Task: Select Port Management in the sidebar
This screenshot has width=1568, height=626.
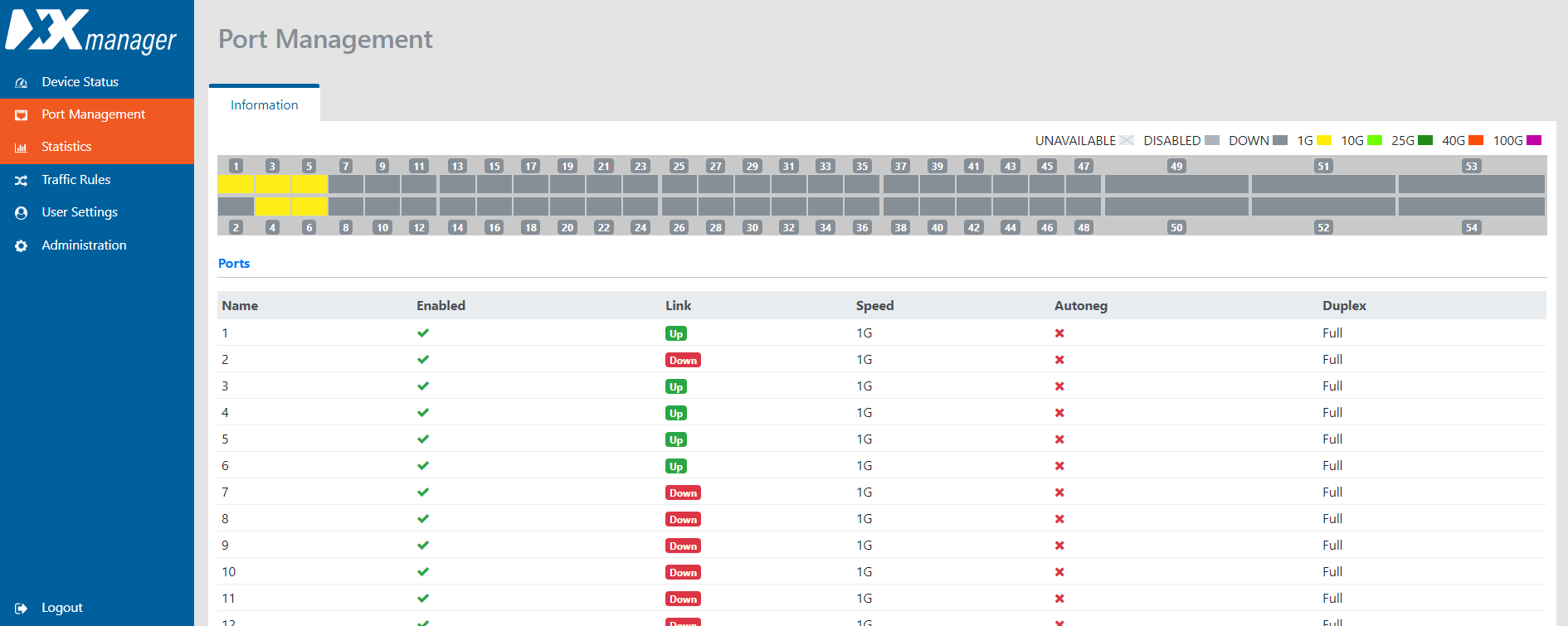Action: click(93, 114)
